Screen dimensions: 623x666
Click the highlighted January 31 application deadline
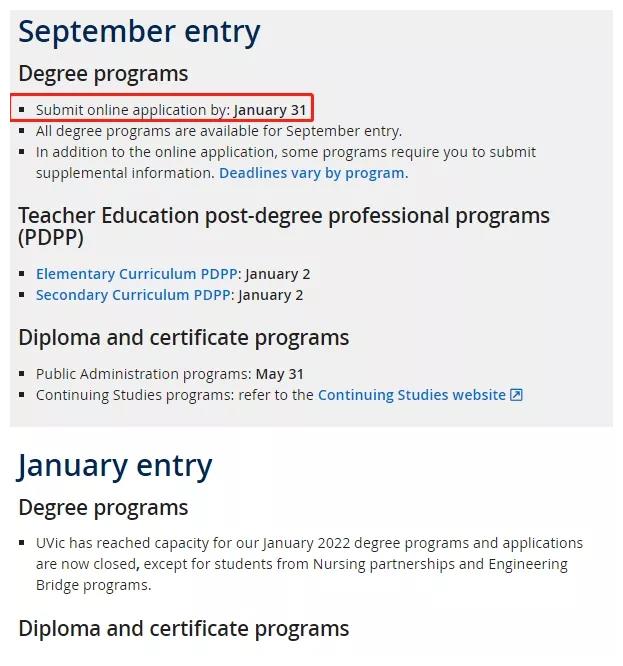270,110
